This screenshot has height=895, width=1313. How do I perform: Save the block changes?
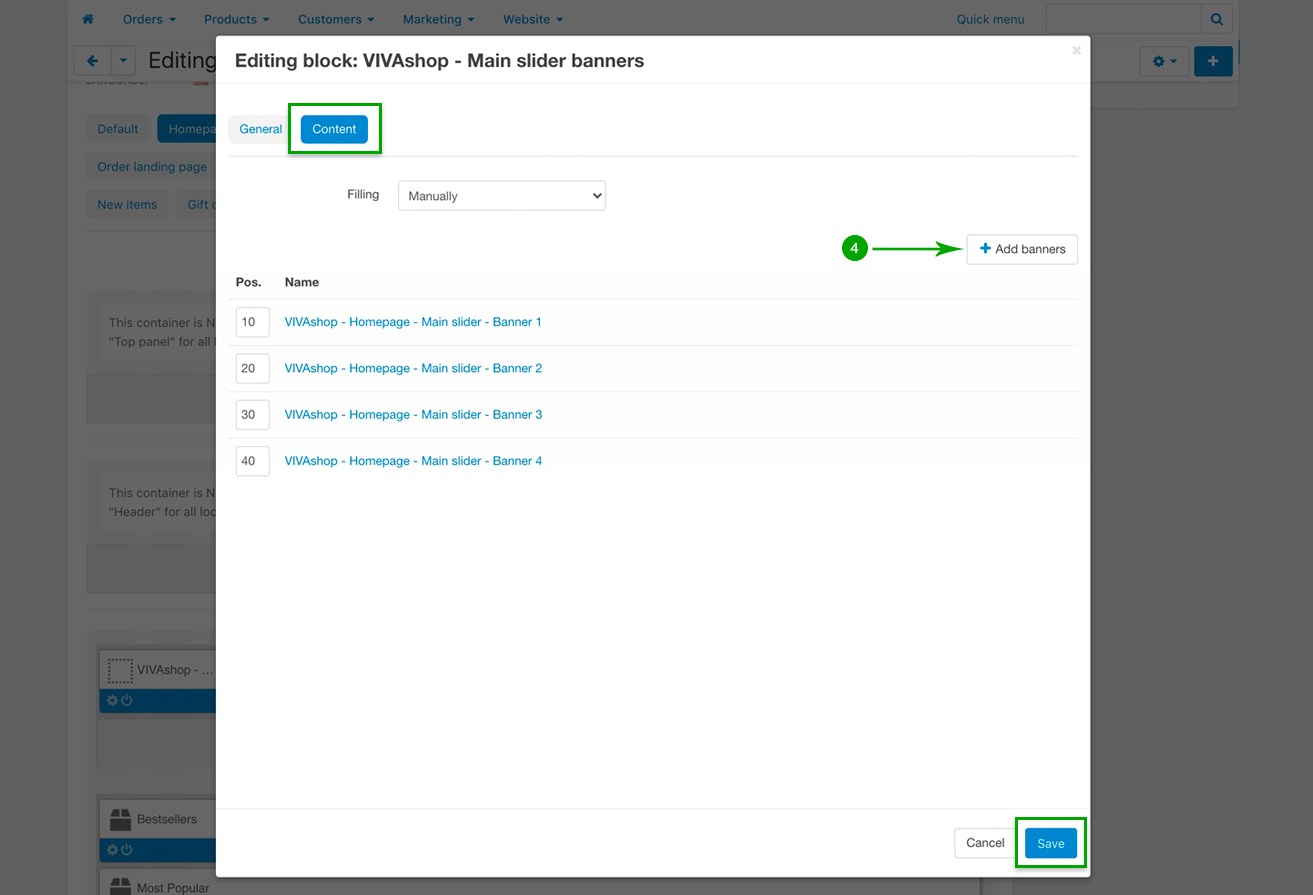coord(1050,843)
